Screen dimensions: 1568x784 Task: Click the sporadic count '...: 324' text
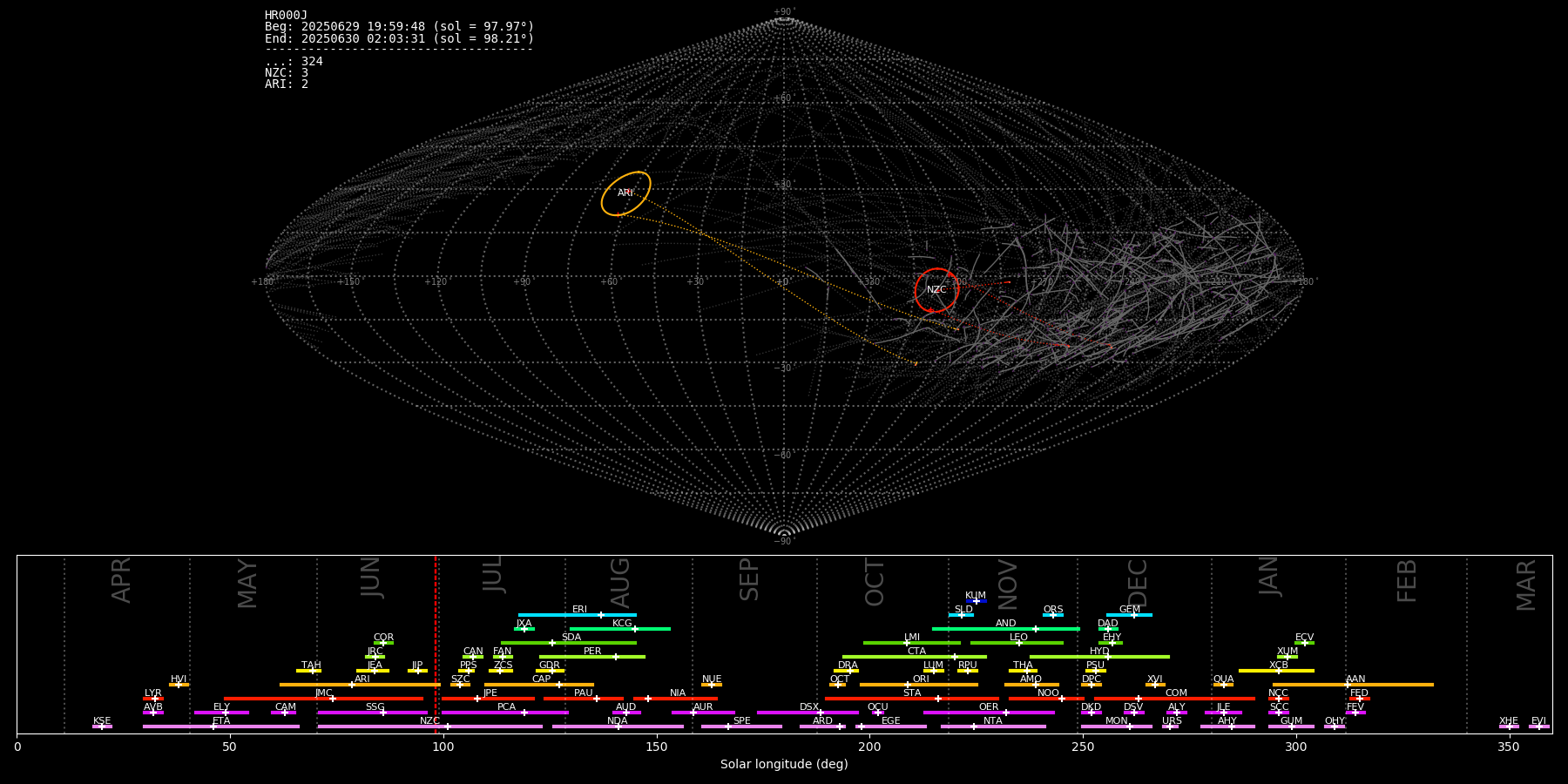(294, 61)
